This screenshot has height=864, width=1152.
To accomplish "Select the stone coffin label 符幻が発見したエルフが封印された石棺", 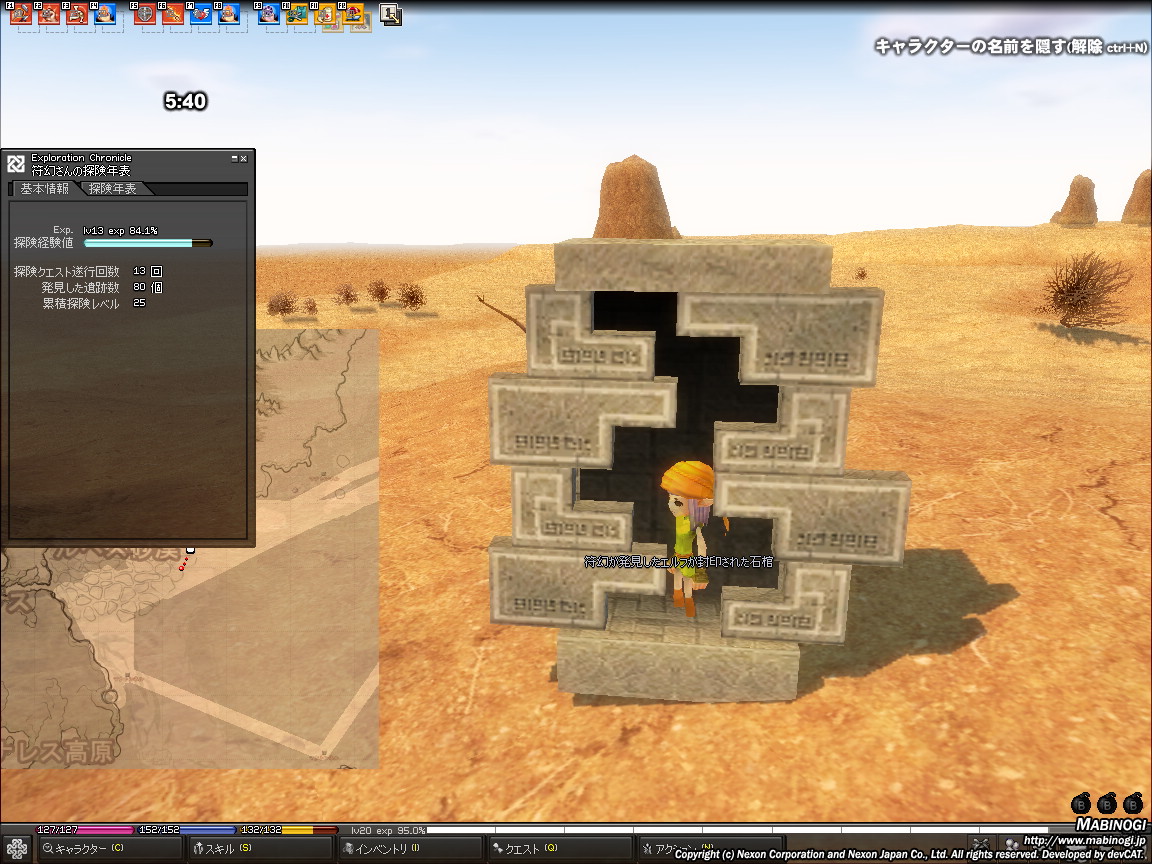I will tap(678, 561).
